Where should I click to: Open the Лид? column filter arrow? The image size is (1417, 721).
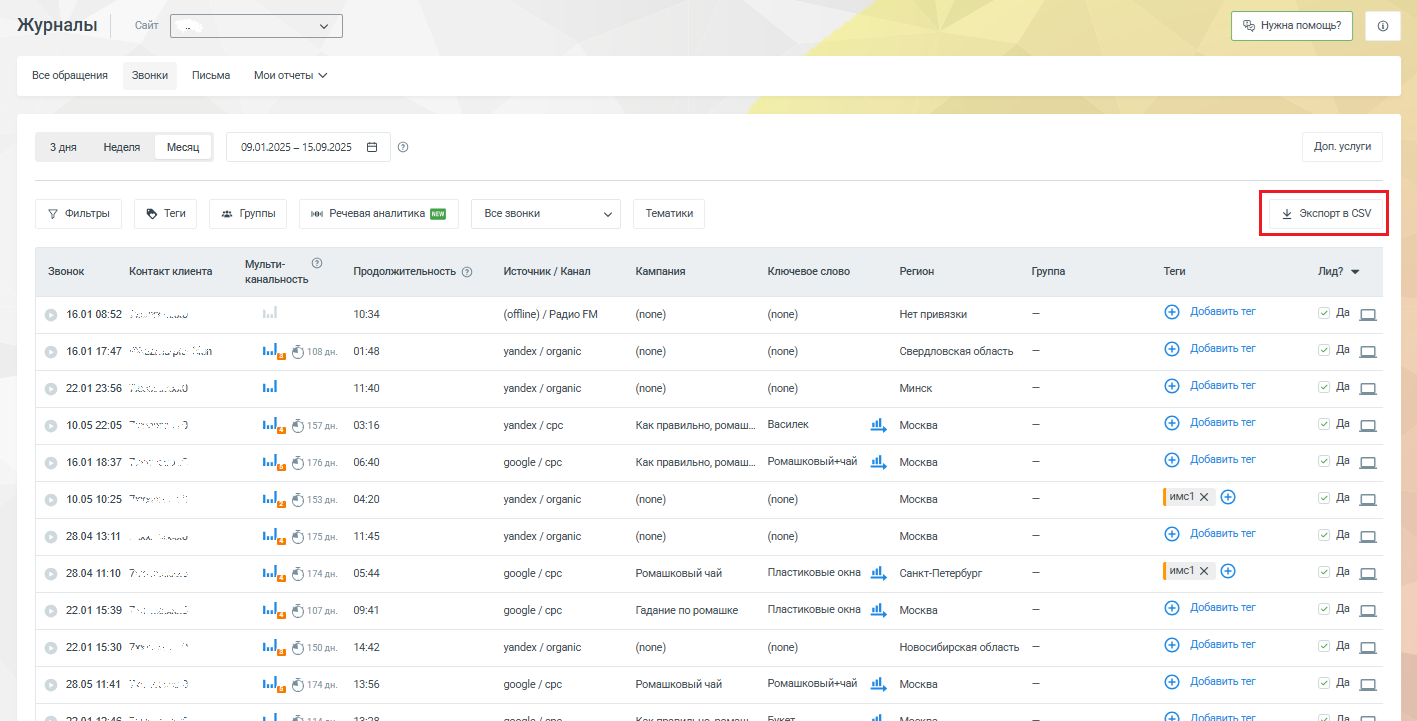1355,272
